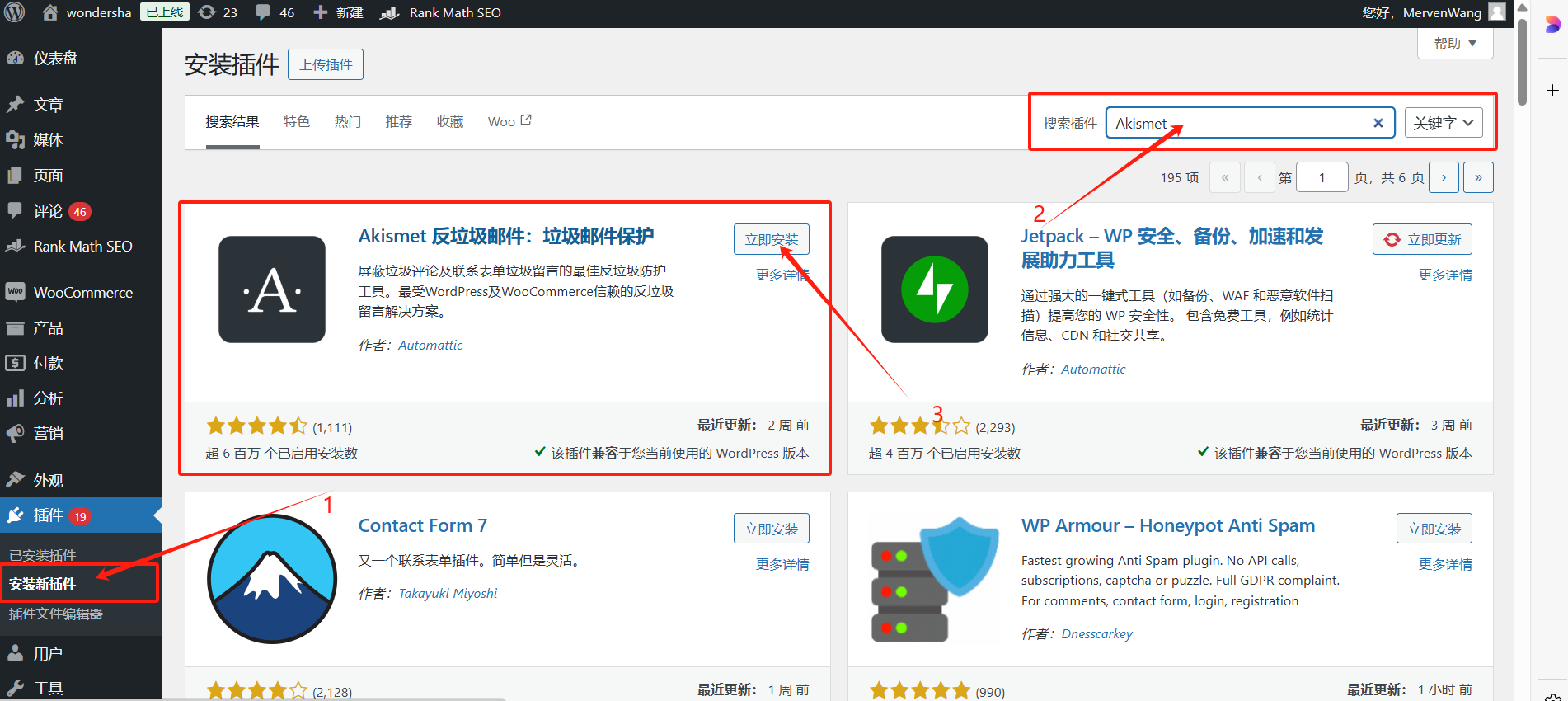Switch to 热门 popular tab
This screenshot has width=1568, height=701.
(x=348, y=122)
